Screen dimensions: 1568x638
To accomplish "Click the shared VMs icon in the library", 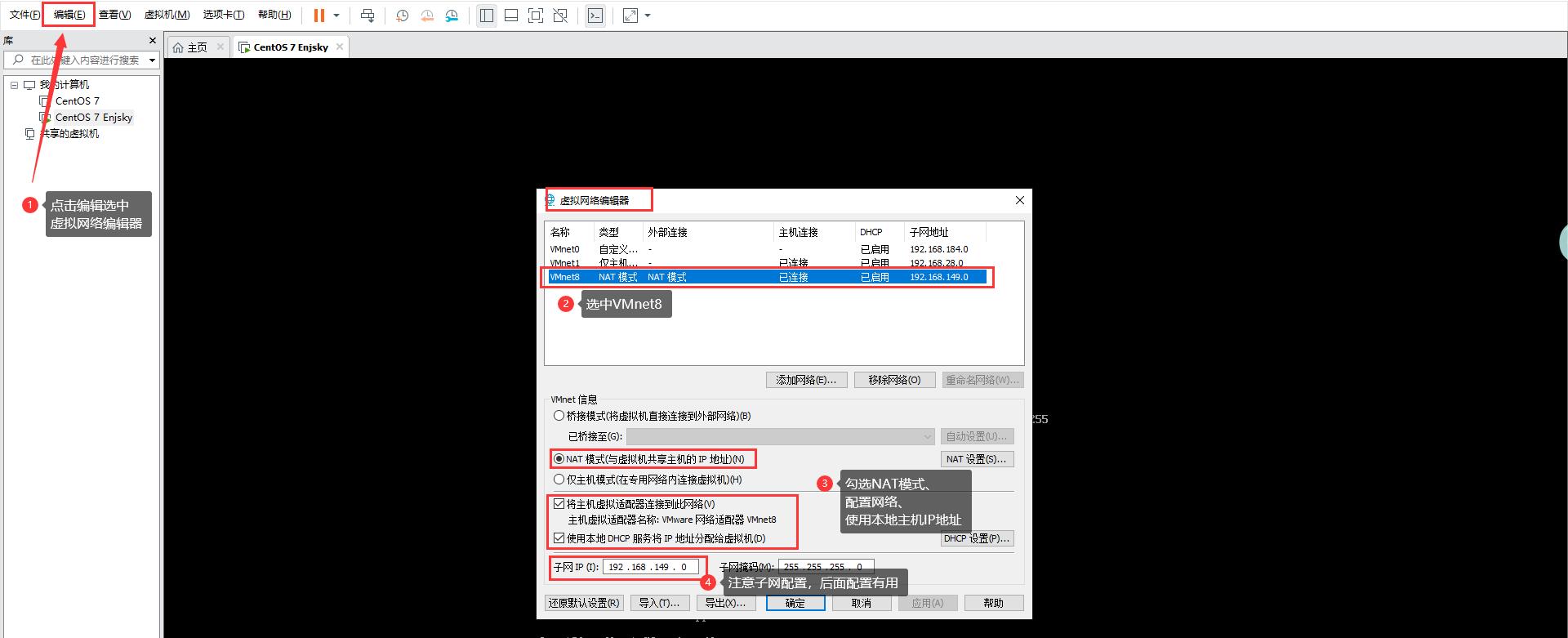I will click(x=30, y=134).
